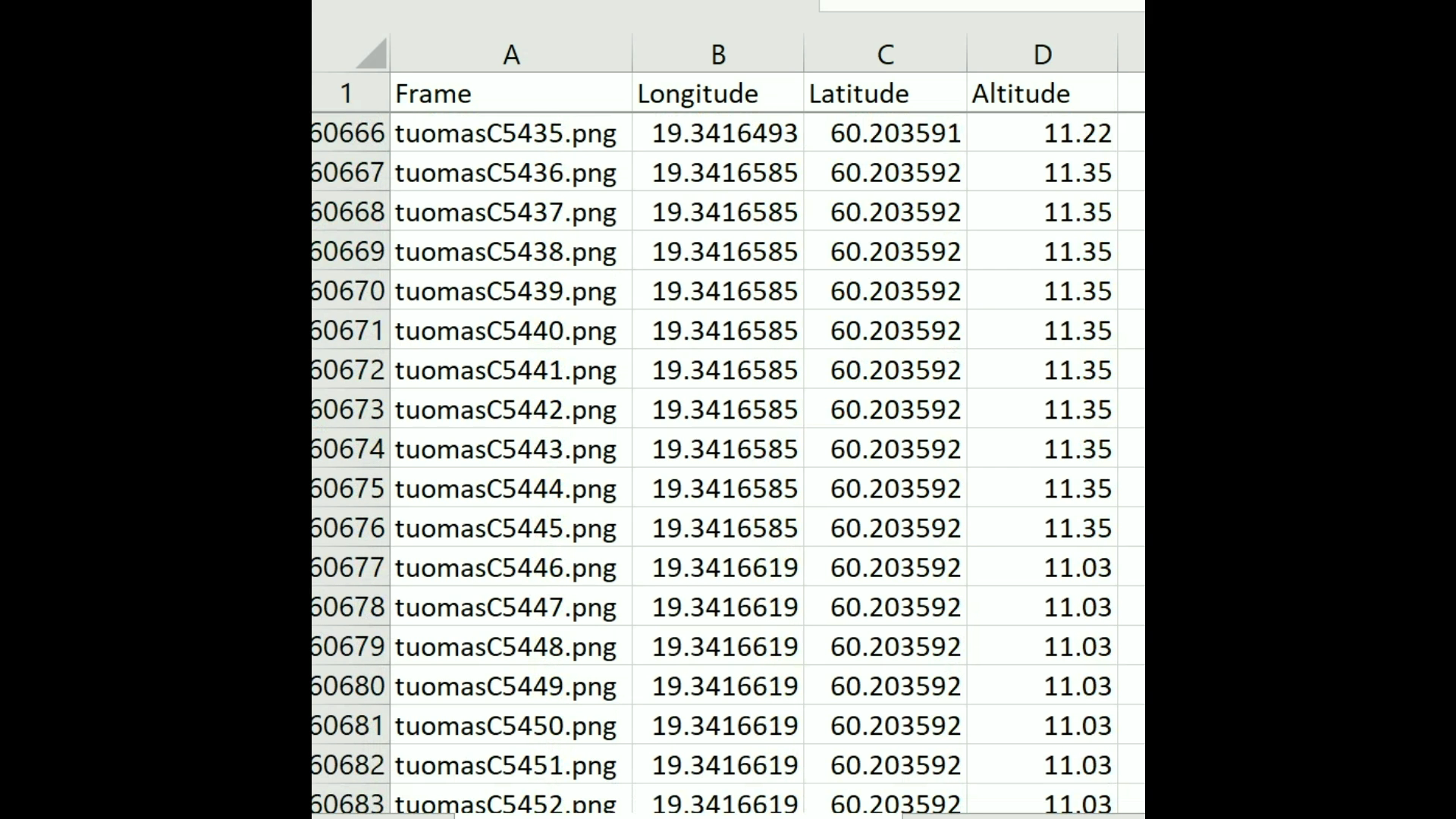Select cell tuomasC5440.png
The image size is (1456, 819).
[x=511, y=330]
